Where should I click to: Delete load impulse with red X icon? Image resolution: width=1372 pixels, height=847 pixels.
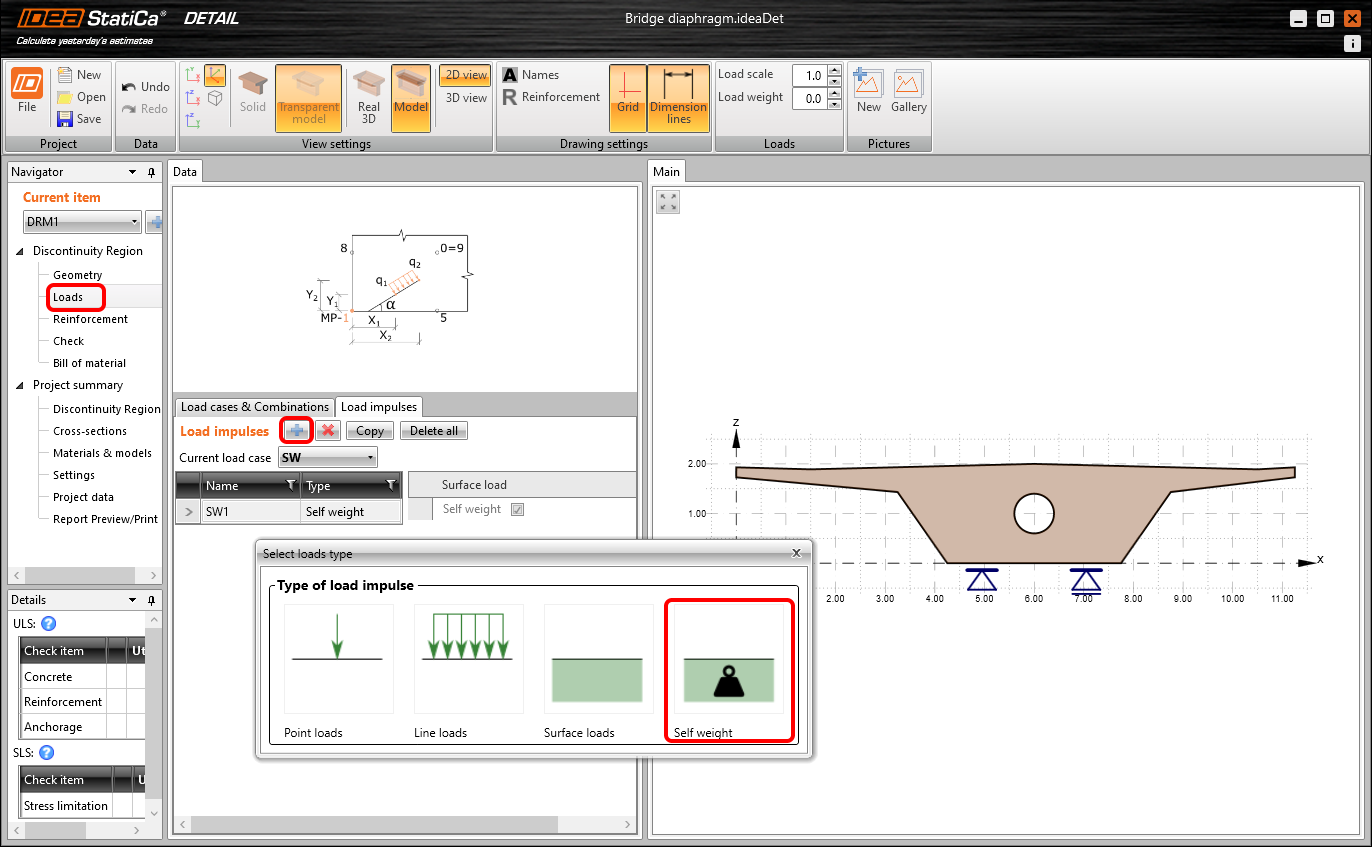pyautogui.click(x=328, y=431)
